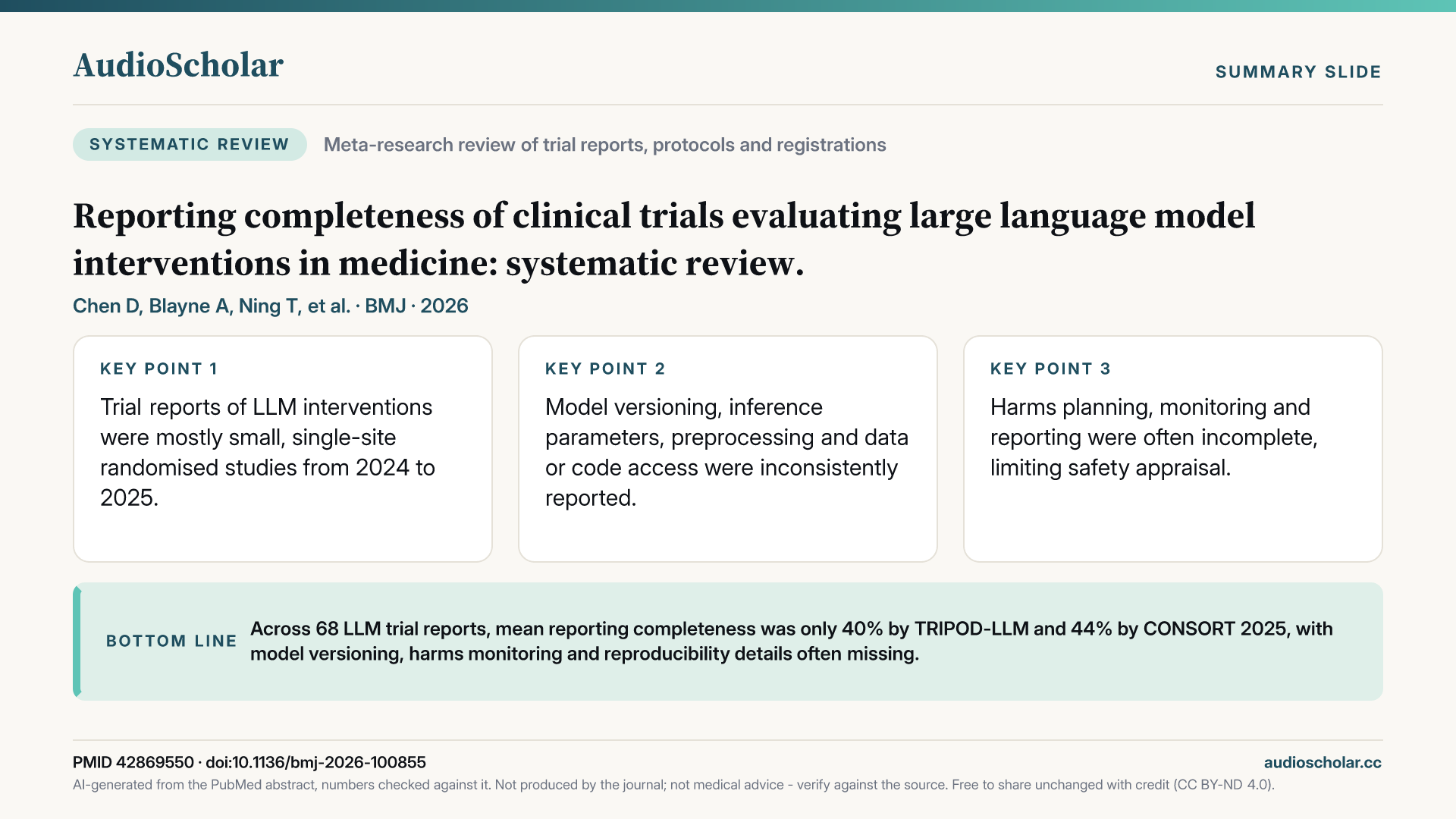The width and height of the screenshot is (1456, 819).
Task: Click the authors line Chen D, Blayne A
Action: (271, 306)
